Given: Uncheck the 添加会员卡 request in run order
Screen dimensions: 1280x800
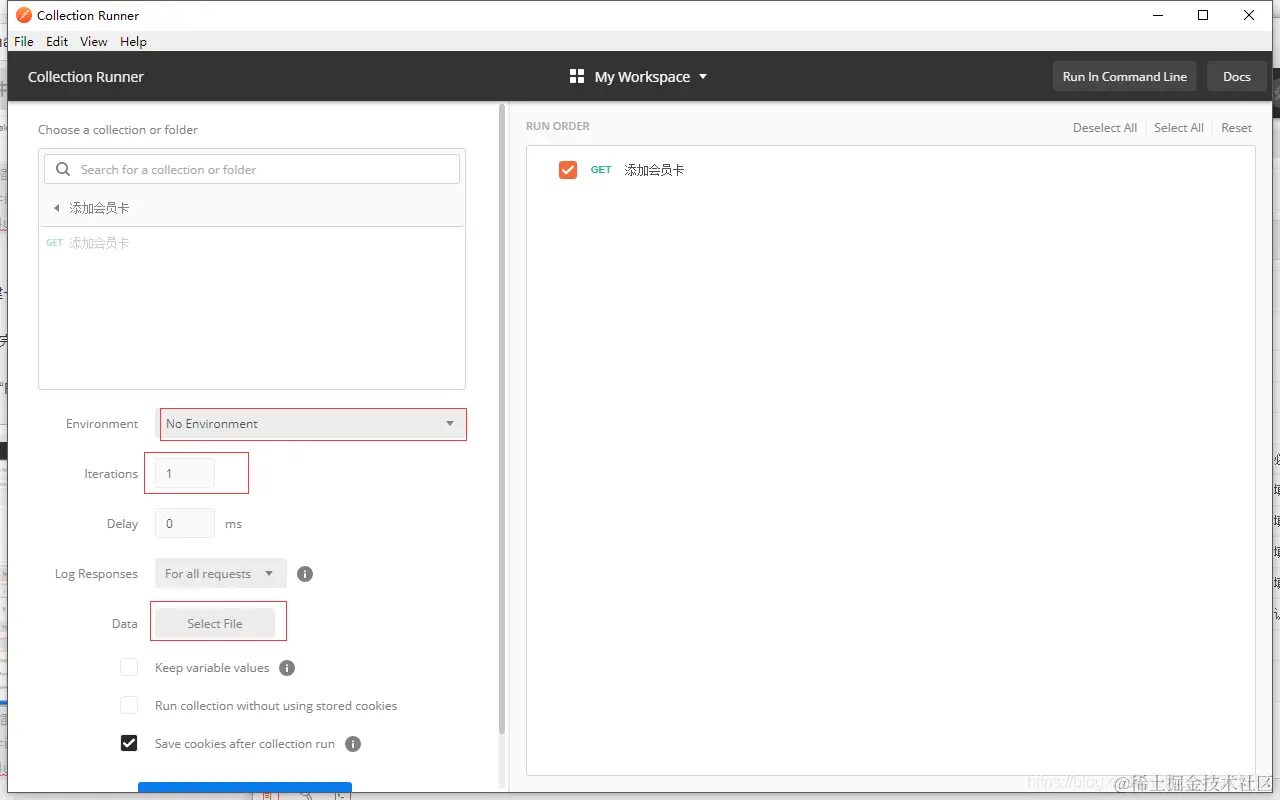Looking at the screenshot, I should coord(568,170).
